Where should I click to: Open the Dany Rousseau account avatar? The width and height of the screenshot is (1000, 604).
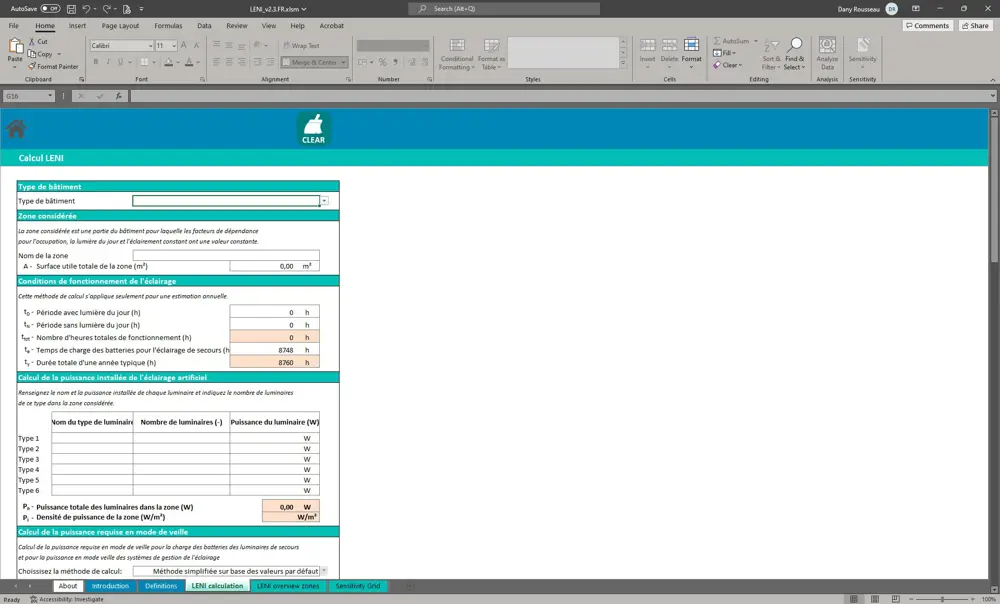892,9
